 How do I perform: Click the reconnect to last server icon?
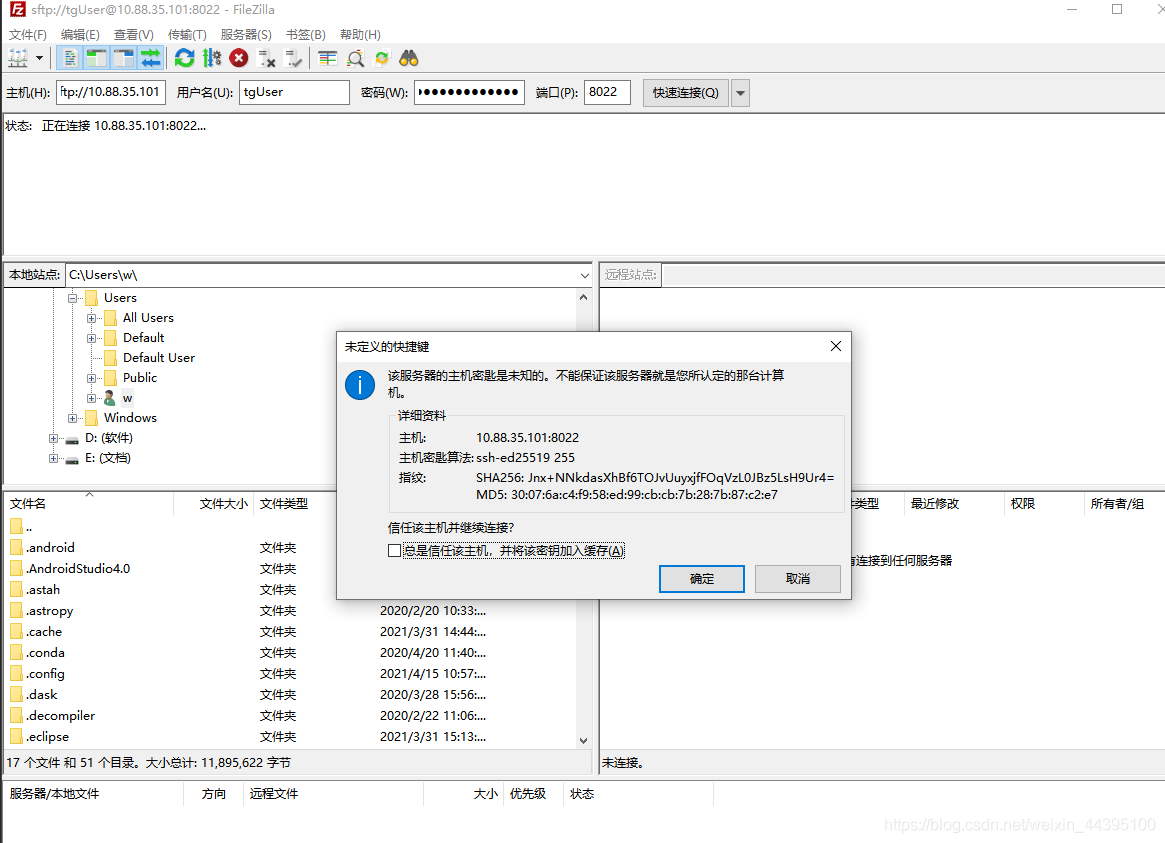point(293,58)
